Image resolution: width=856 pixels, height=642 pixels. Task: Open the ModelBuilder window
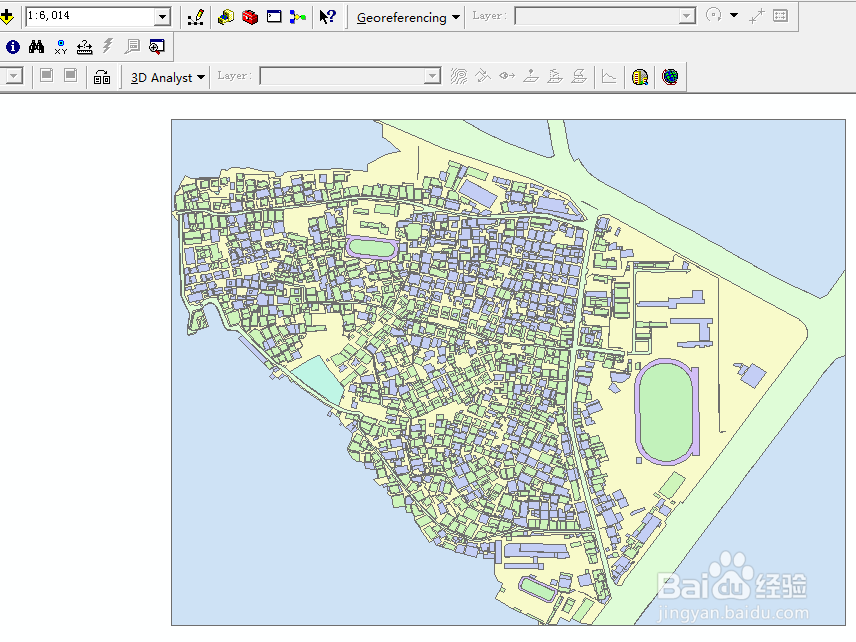(298, 17)
